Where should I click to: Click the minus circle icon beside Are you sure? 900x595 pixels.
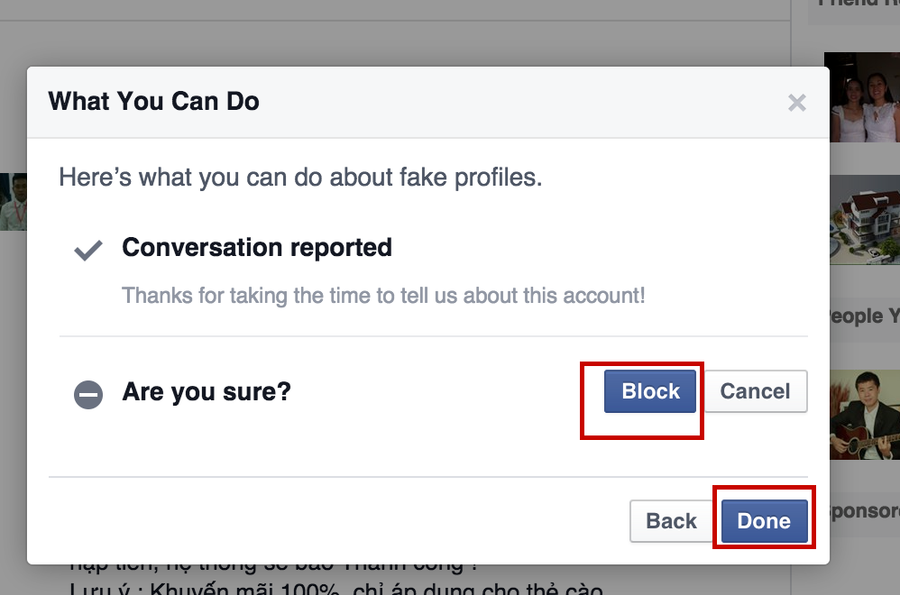click(89, 395)
